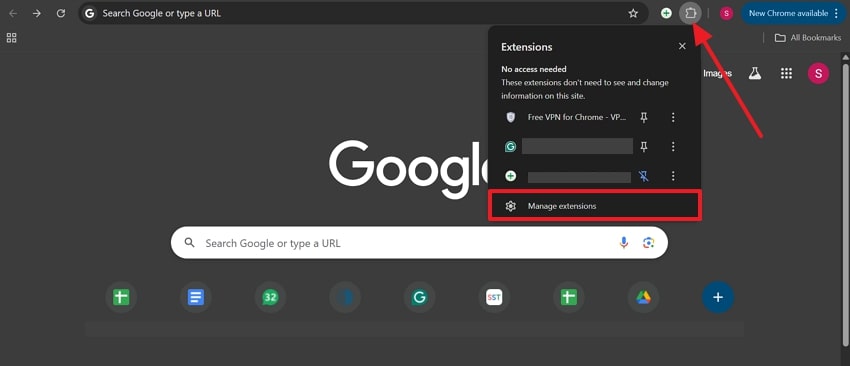Open Search Labs flask icon
Image resolution: width=850 pixels, height=366 pixels.
tap(755, 73)
